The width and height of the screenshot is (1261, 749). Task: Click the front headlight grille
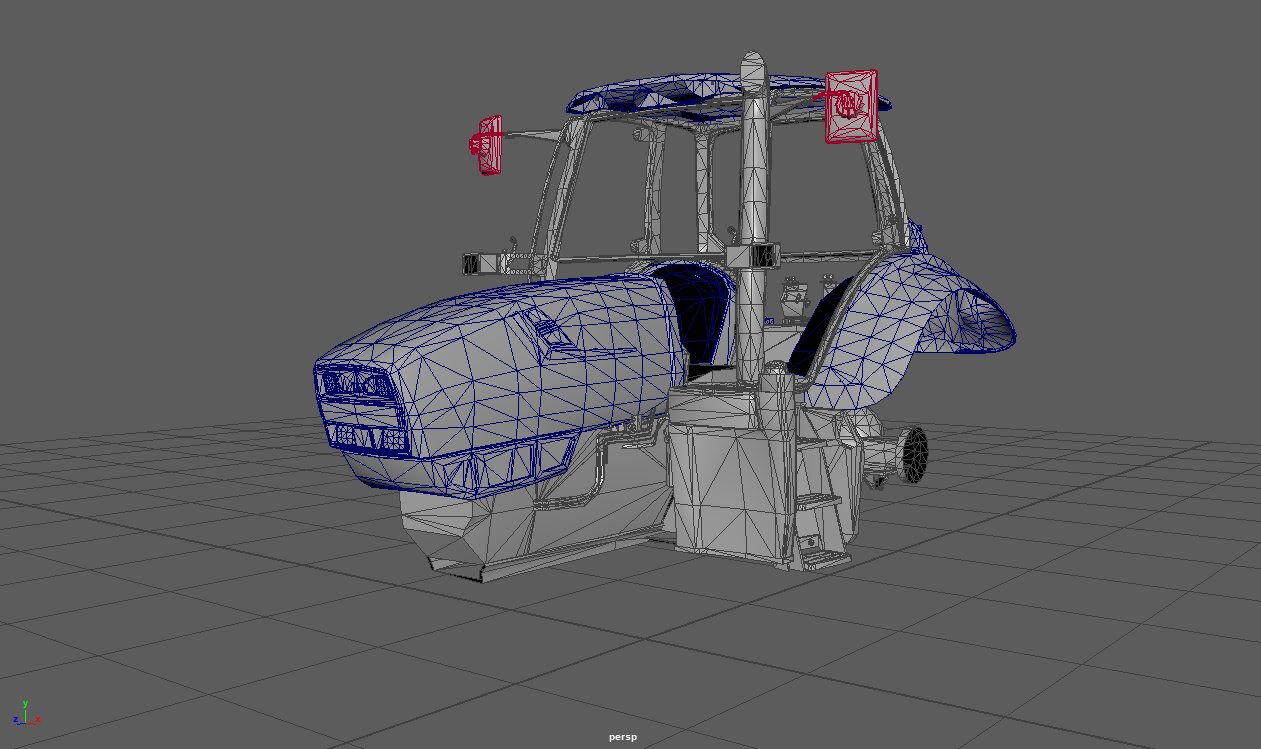click(354, 384)
